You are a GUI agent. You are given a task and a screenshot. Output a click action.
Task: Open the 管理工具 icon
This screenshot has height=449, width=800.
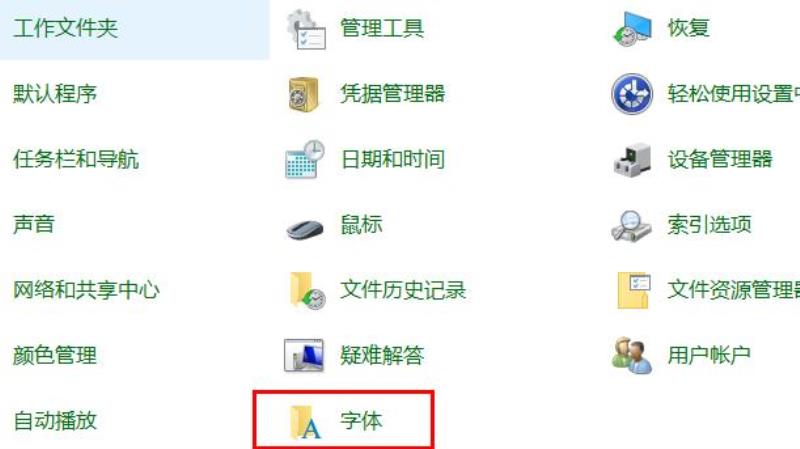coord(305,29)
